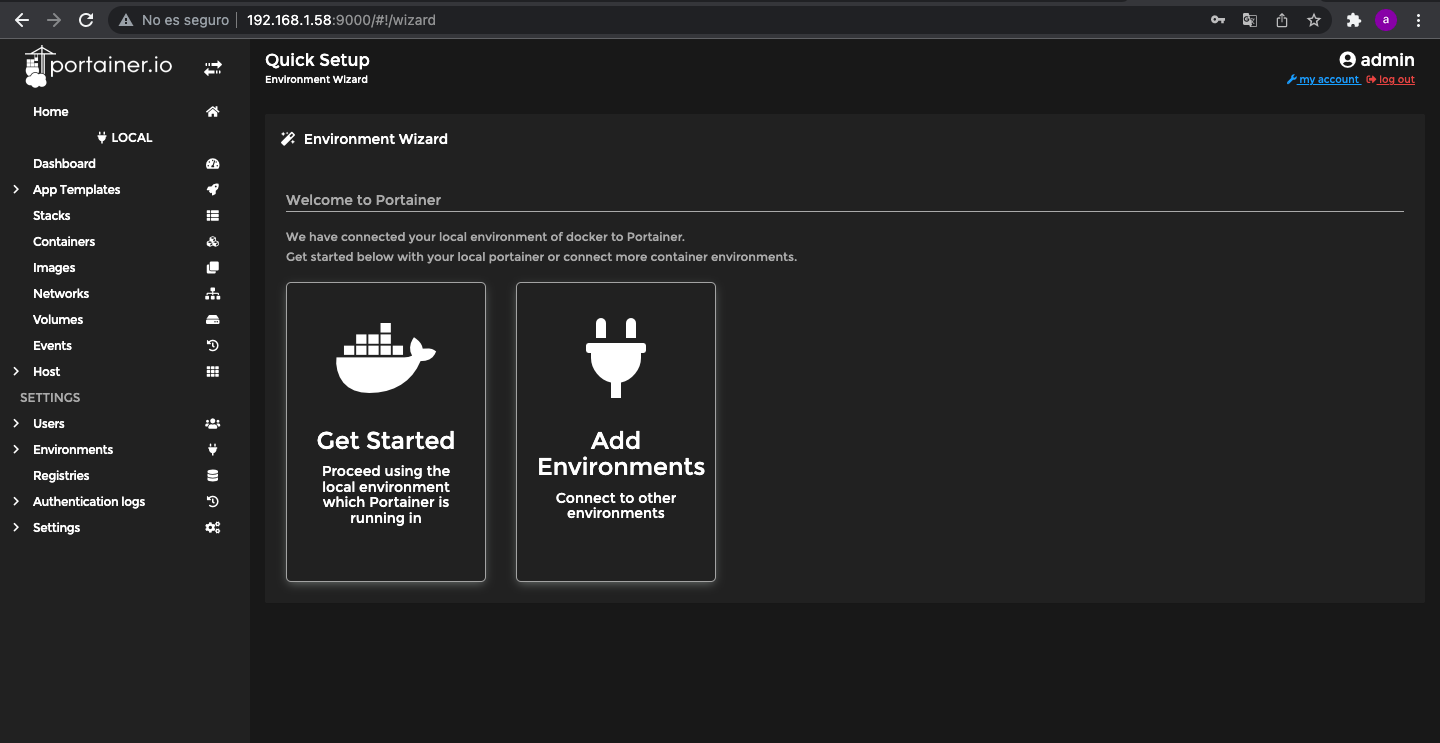
Task: Open the Events menu item
Action: click(x=52, y=346)
